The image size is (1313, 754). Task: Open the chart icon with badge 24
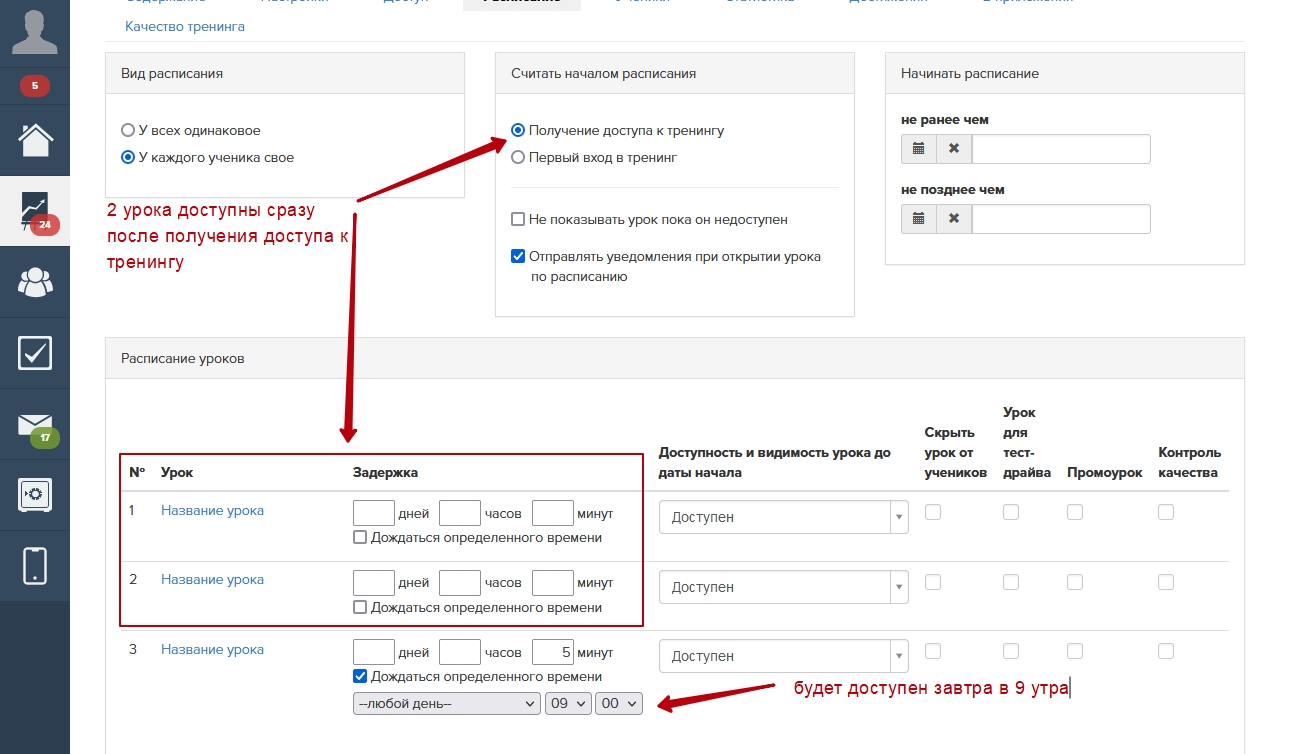[35, 211]
